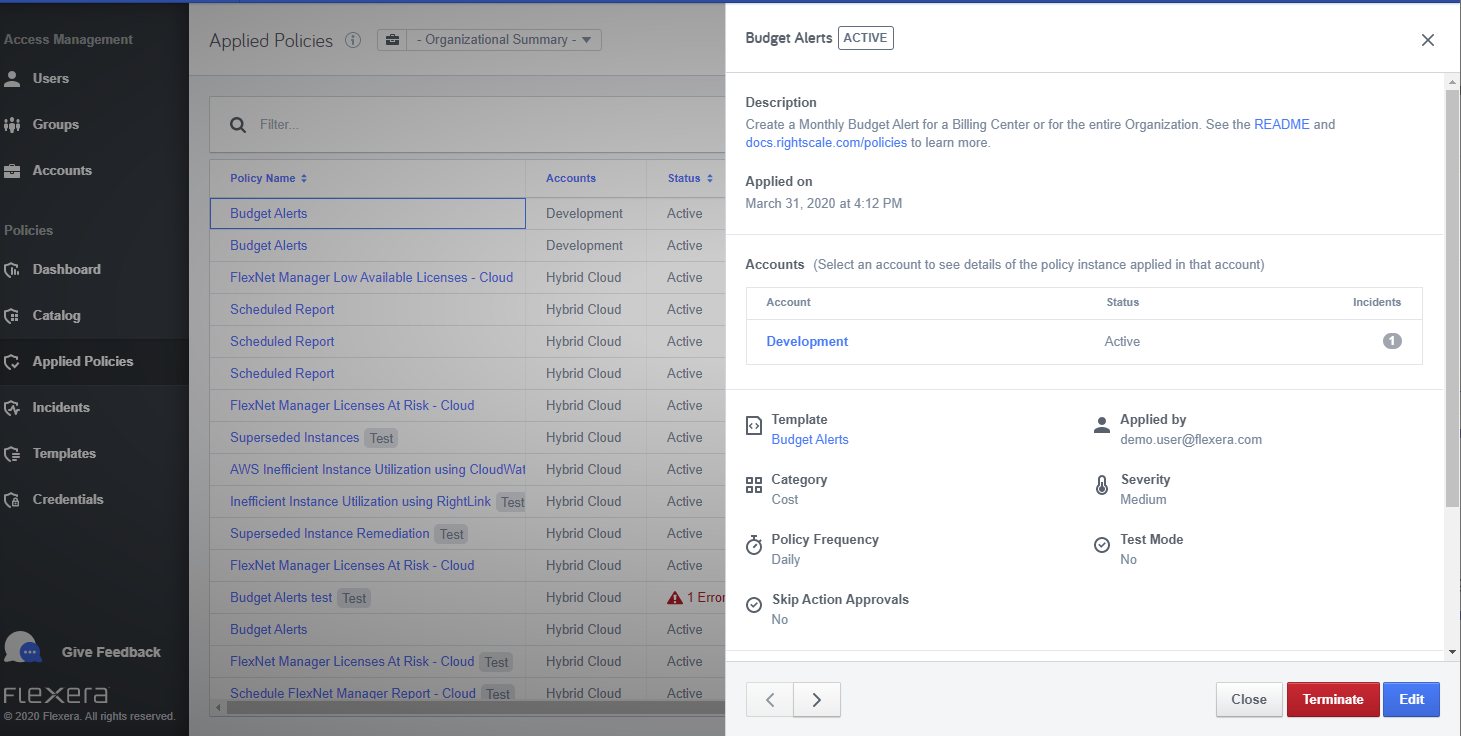The width and height of the screenshot is (1461, 736).
Task: Click the Users person icon in sidebar
Action: 12,78
